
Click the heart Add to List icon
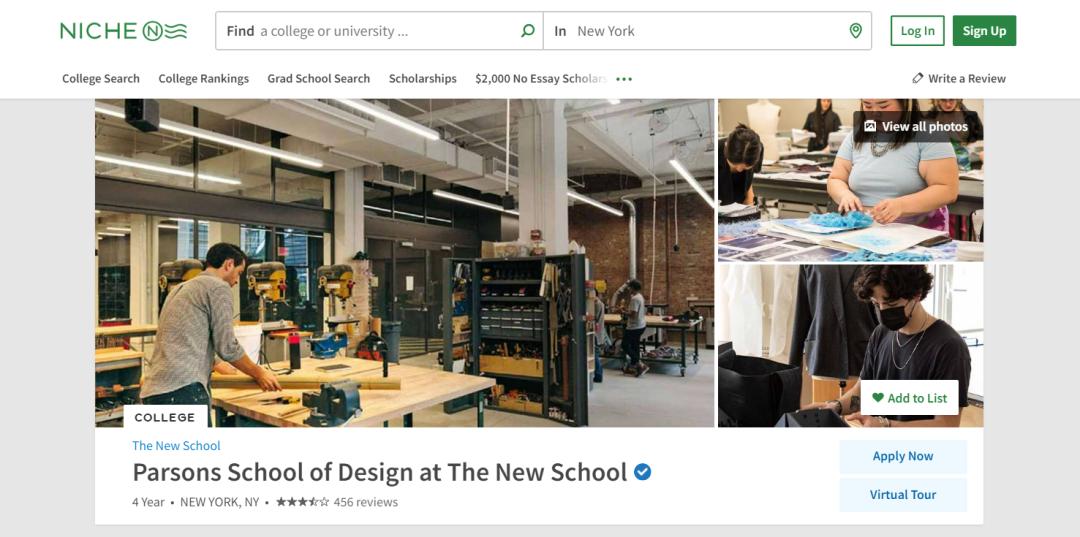(878, 398)
